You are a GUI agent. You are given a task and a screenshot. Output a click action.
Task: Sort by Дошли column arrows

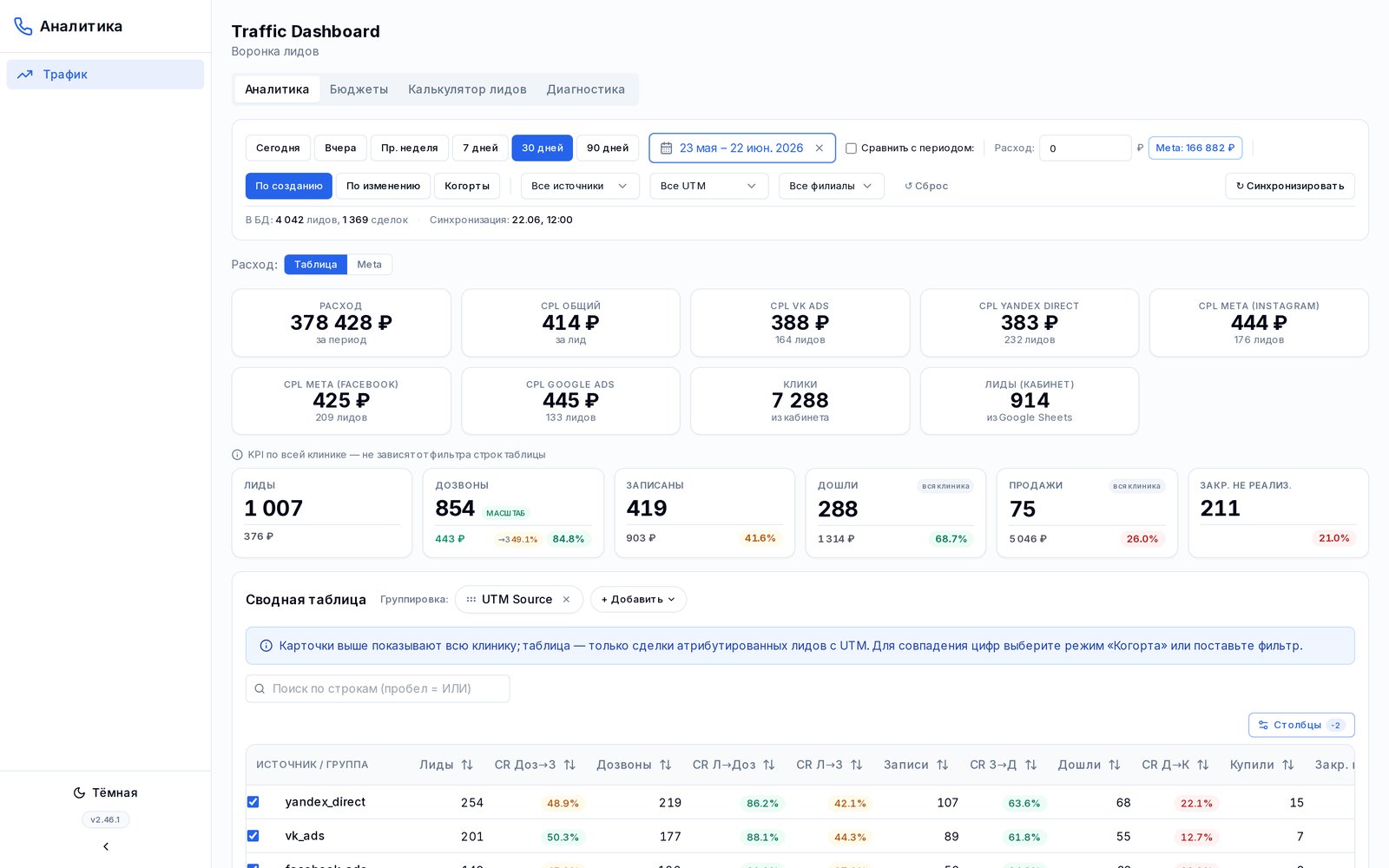pos(1115,765)
